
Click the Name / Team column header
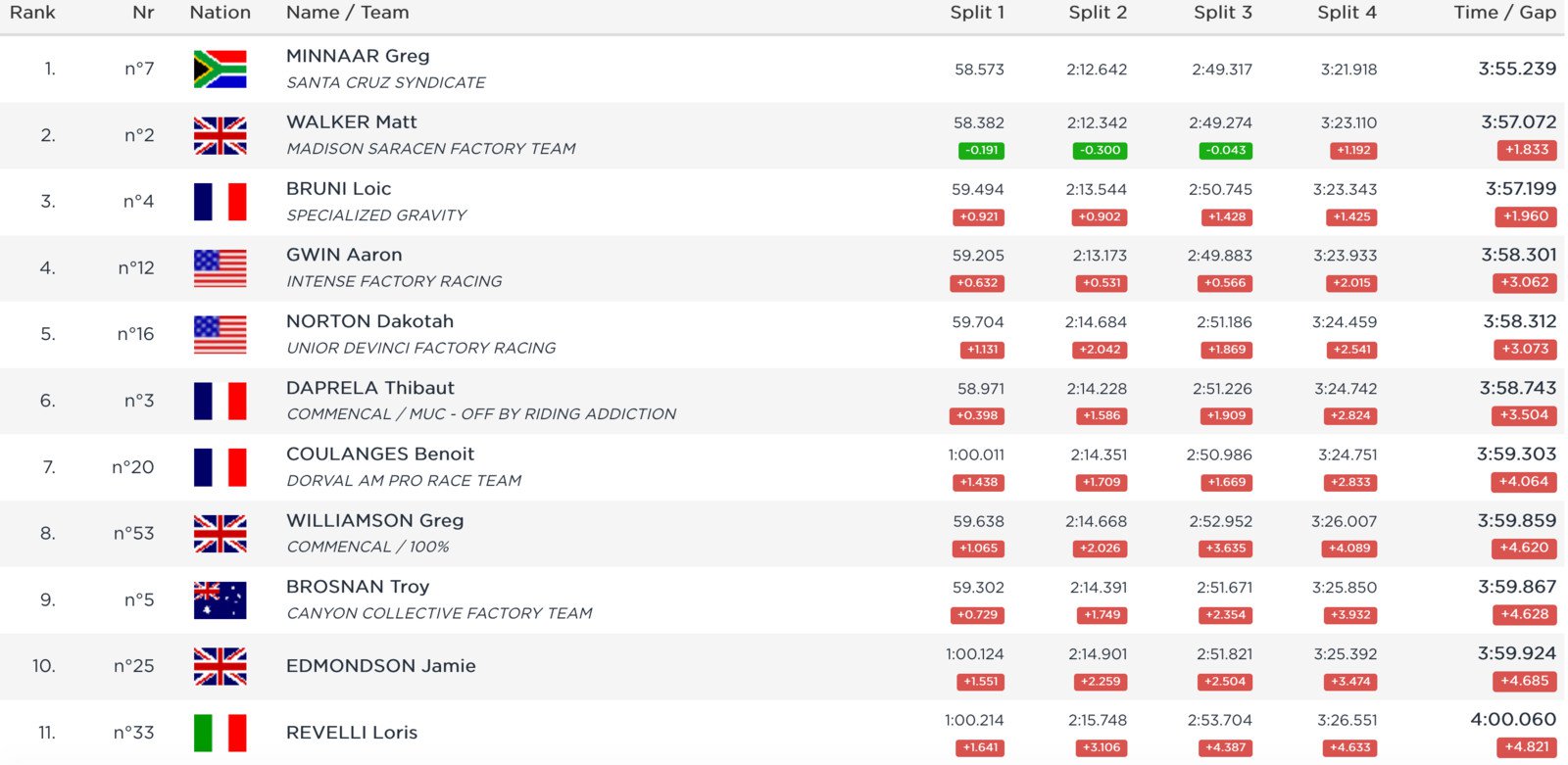tap(348, 13)
